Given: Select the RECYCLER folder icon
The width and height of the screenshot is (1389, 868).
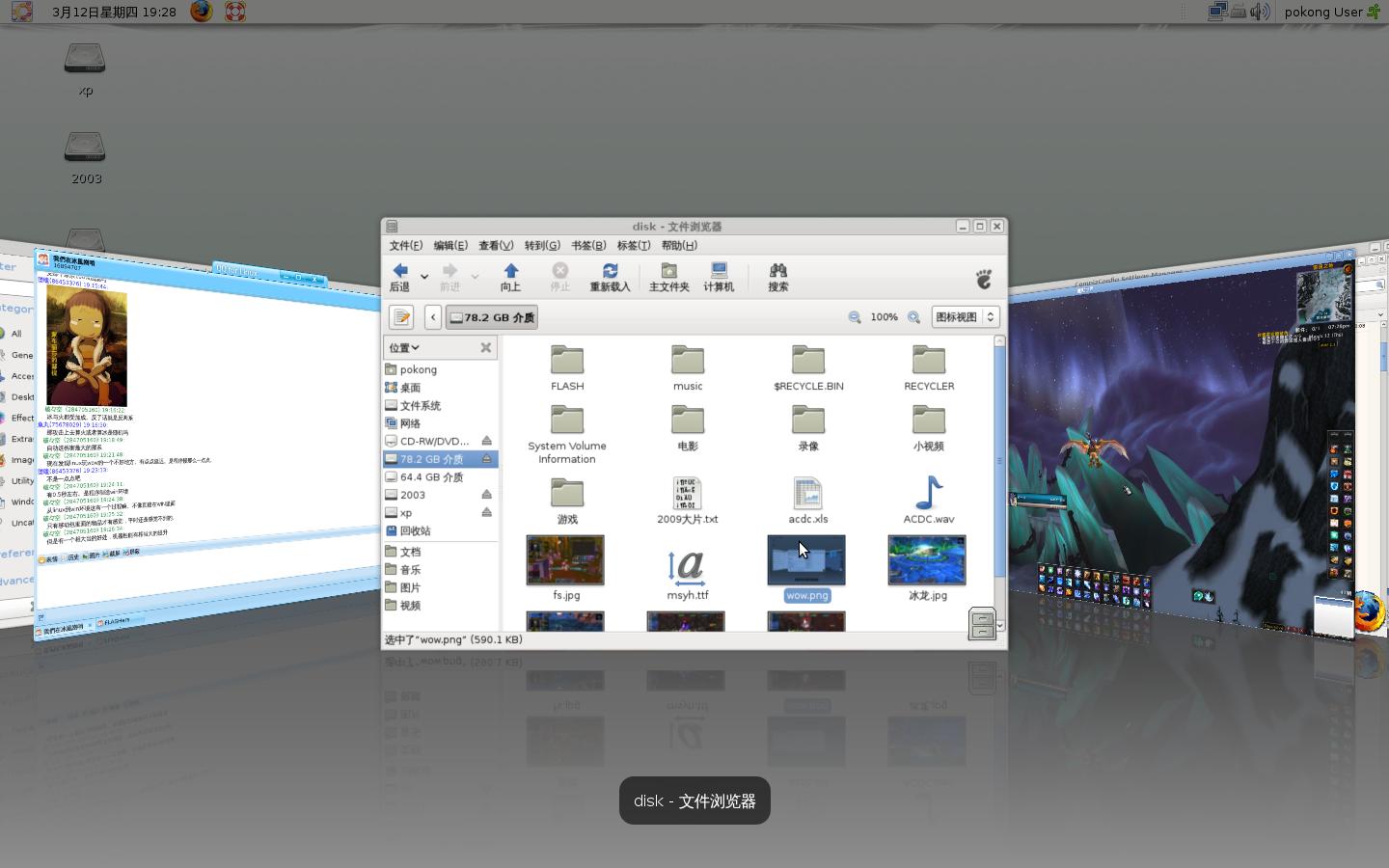Looking at the screenshot, I should [929, 360].
